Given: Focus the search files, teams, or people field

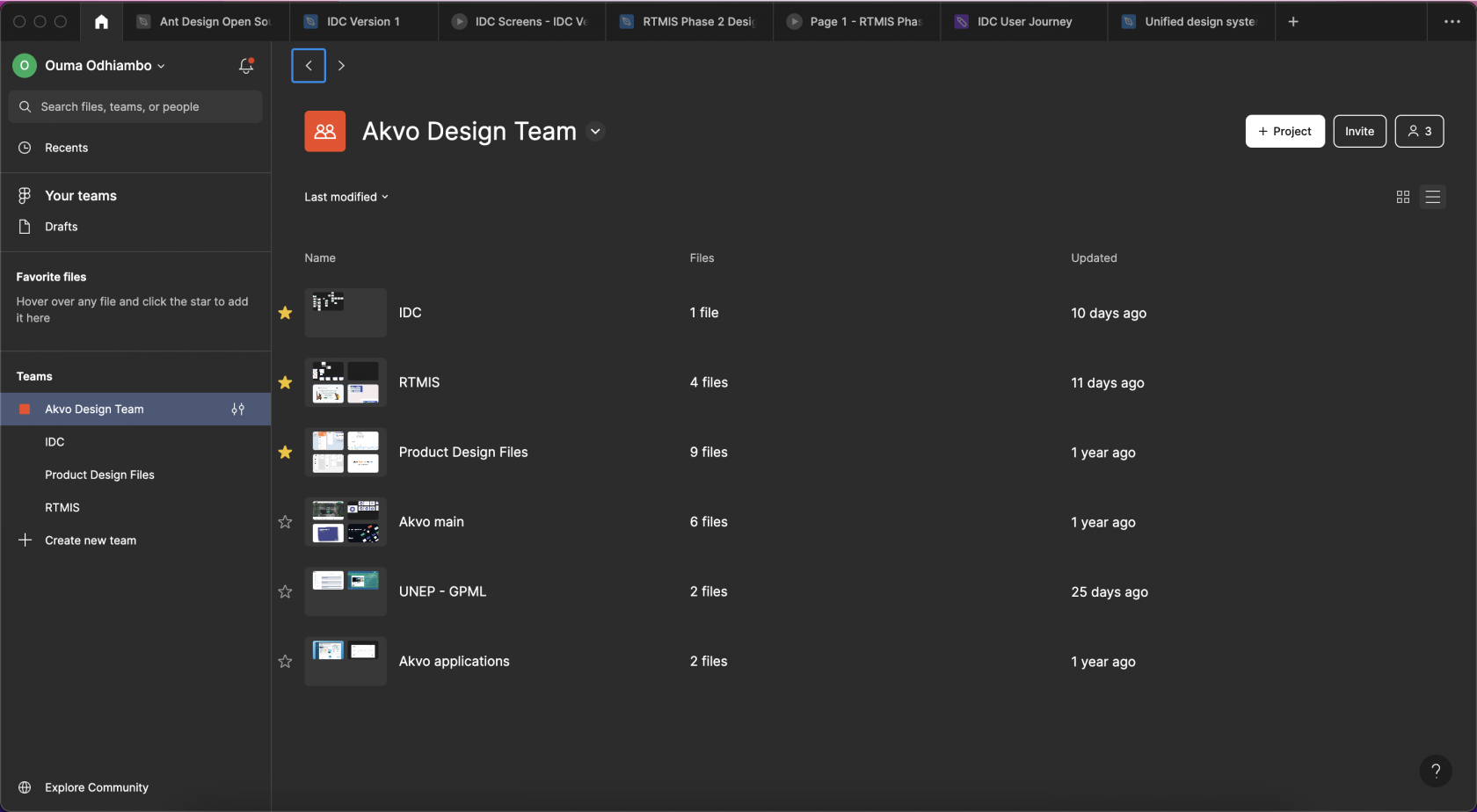Looking at the screenshot, I should [x=135, y=106].
